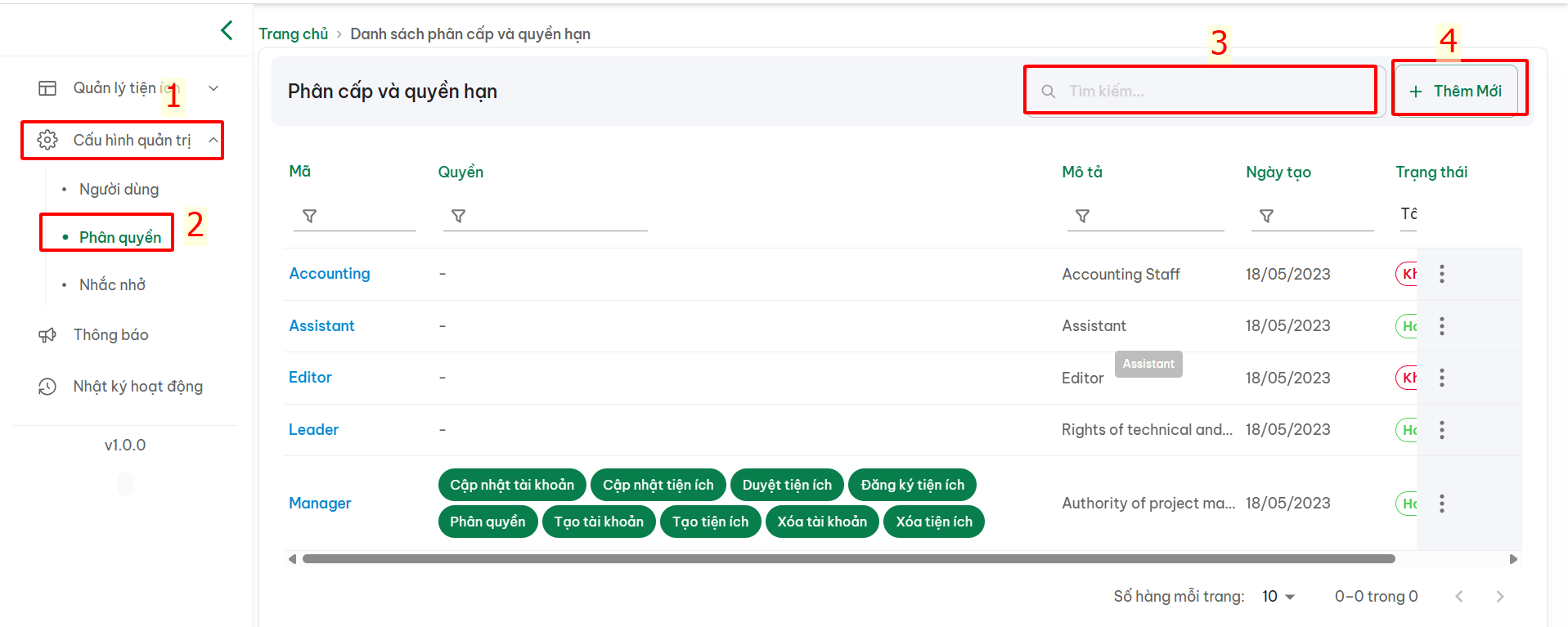Click the Nhật ký hoạt động history icon
Image resolution: width=1568 pixels, height=627 pixels.
coord(47,387)
